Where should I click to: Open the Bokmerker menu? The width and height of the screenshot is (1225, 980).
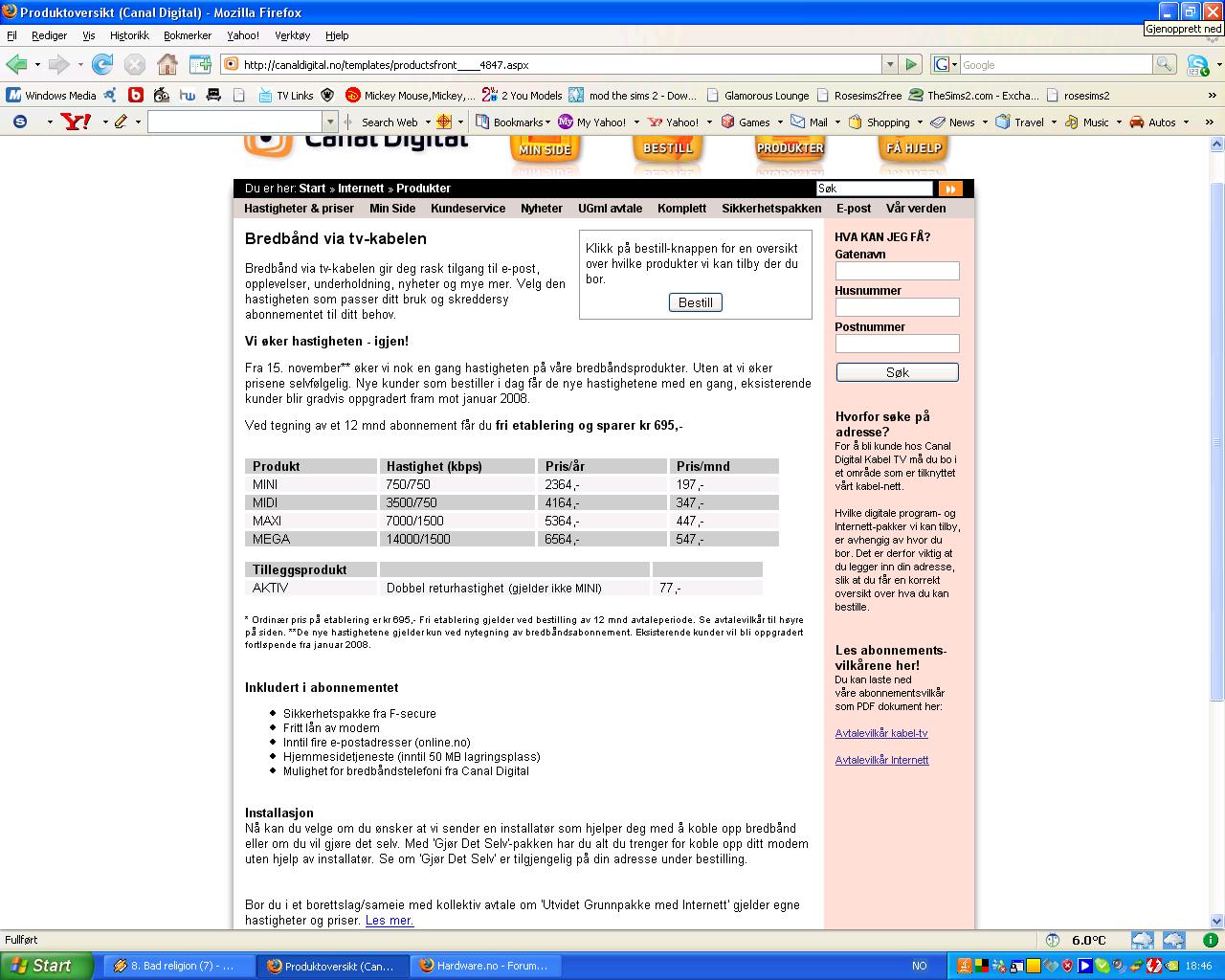click(x=188, y=35)
